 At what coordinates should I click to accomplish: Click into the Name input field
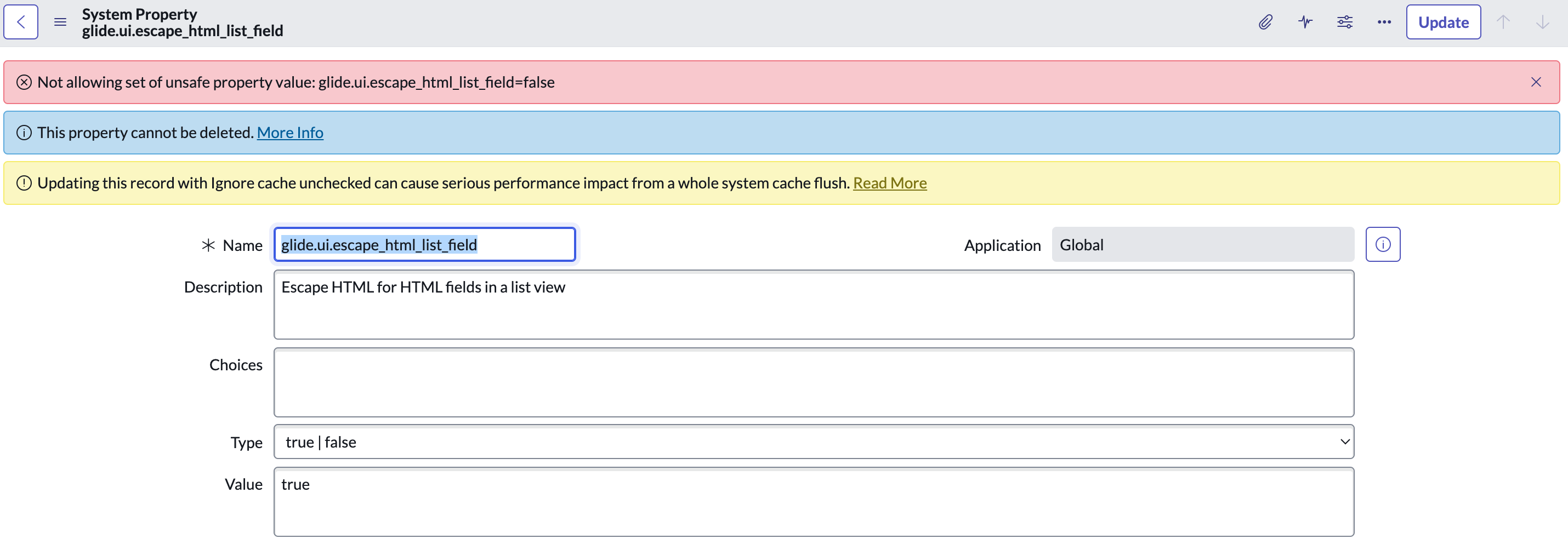(424, 244)
